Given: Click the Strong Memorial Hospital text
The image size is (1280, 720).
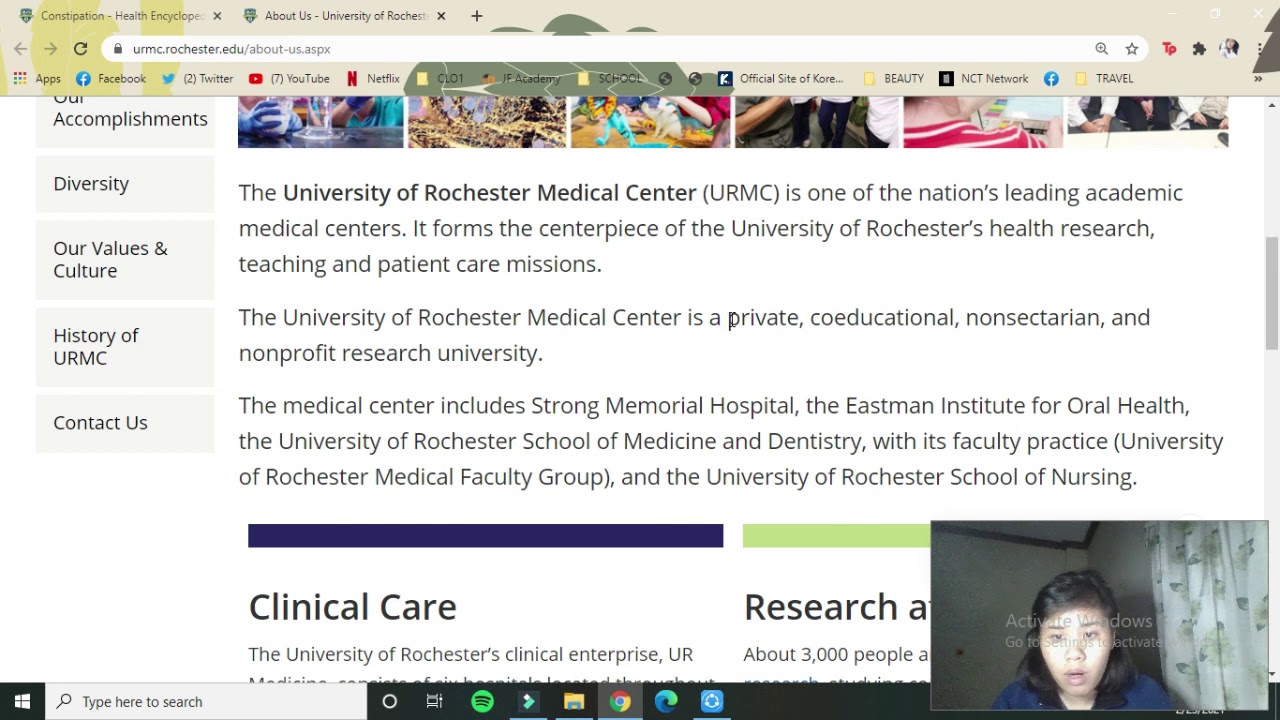Looking at the screenshot, I should (x=662, y=405).
